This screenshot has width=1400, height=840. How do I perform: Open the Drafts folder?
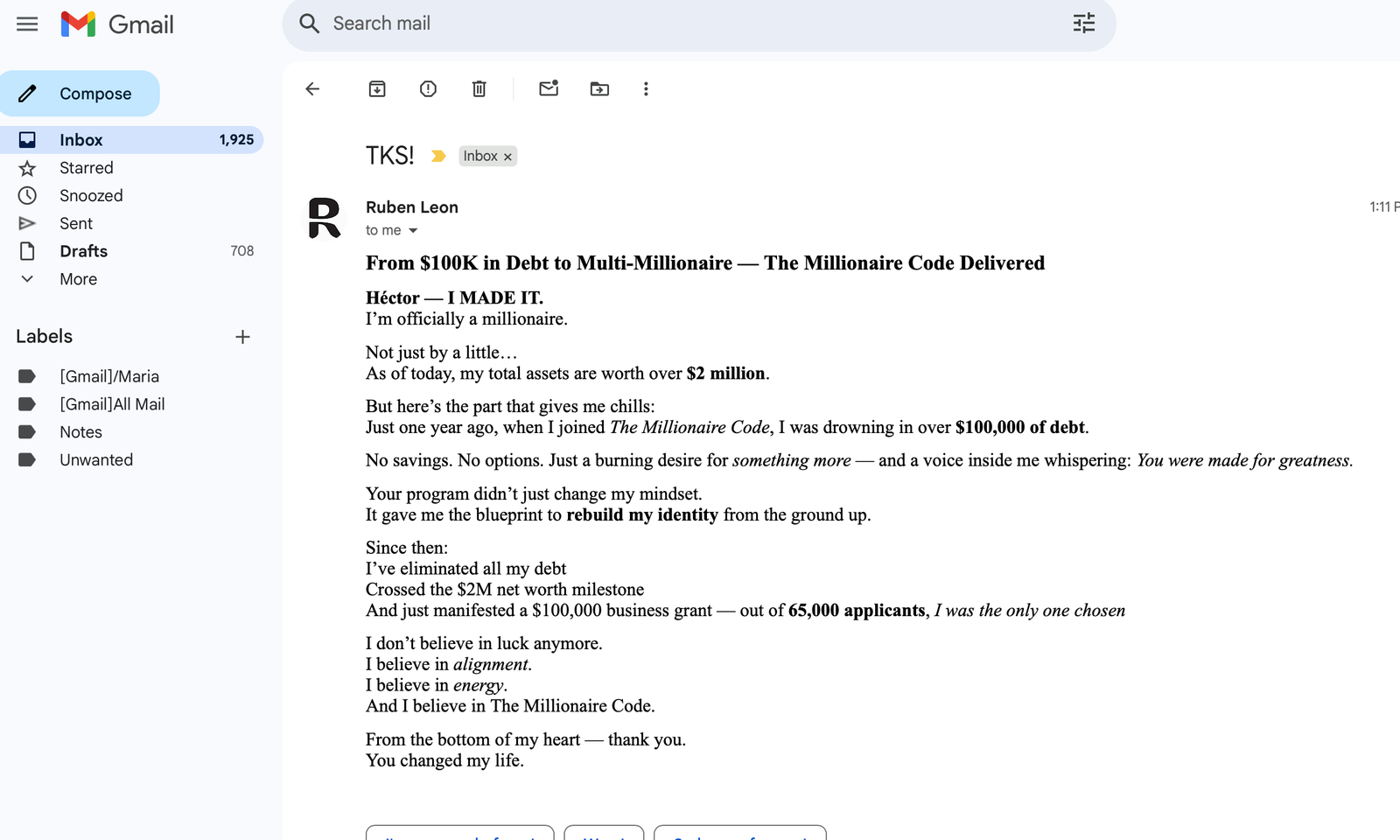(x=83, y=251)
